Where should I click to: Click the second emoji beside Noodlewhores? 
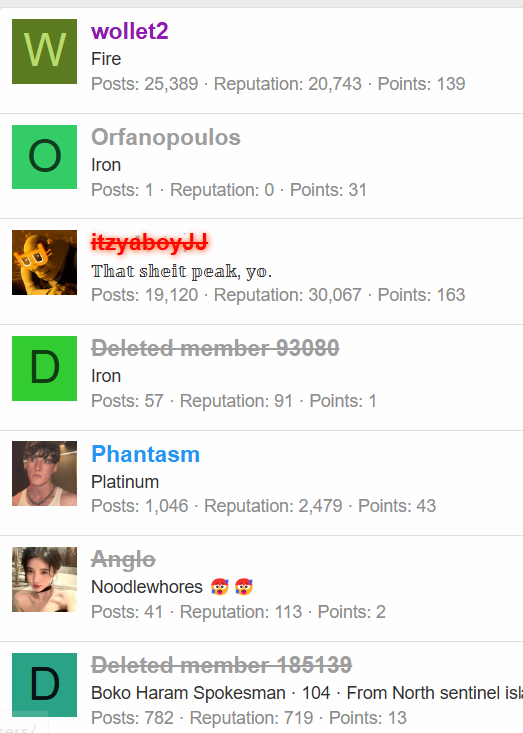click(244, 587)
